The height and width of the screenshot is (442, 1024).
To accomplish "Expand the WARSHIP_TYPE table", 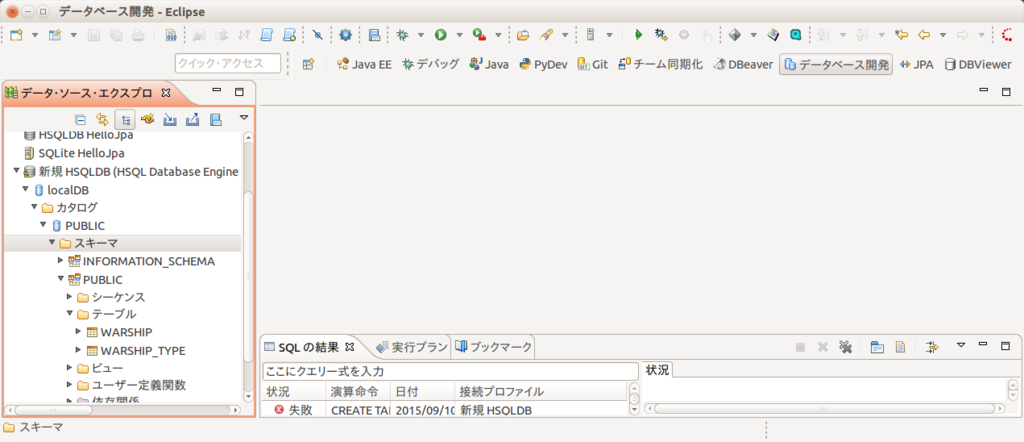I will click(78, 350).
